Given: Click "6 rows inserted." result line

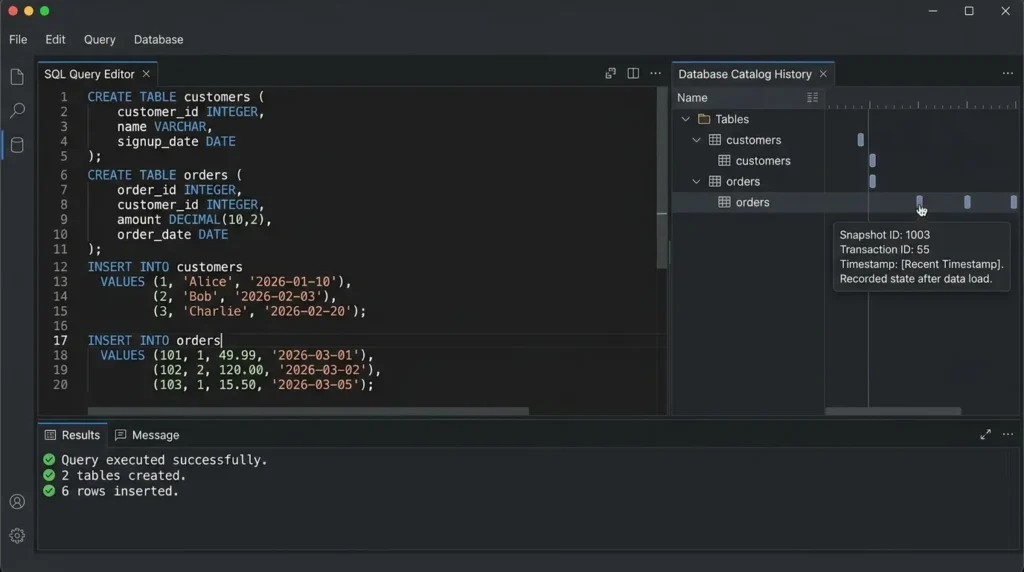Looking at the screenshot, I should [120, 491].
